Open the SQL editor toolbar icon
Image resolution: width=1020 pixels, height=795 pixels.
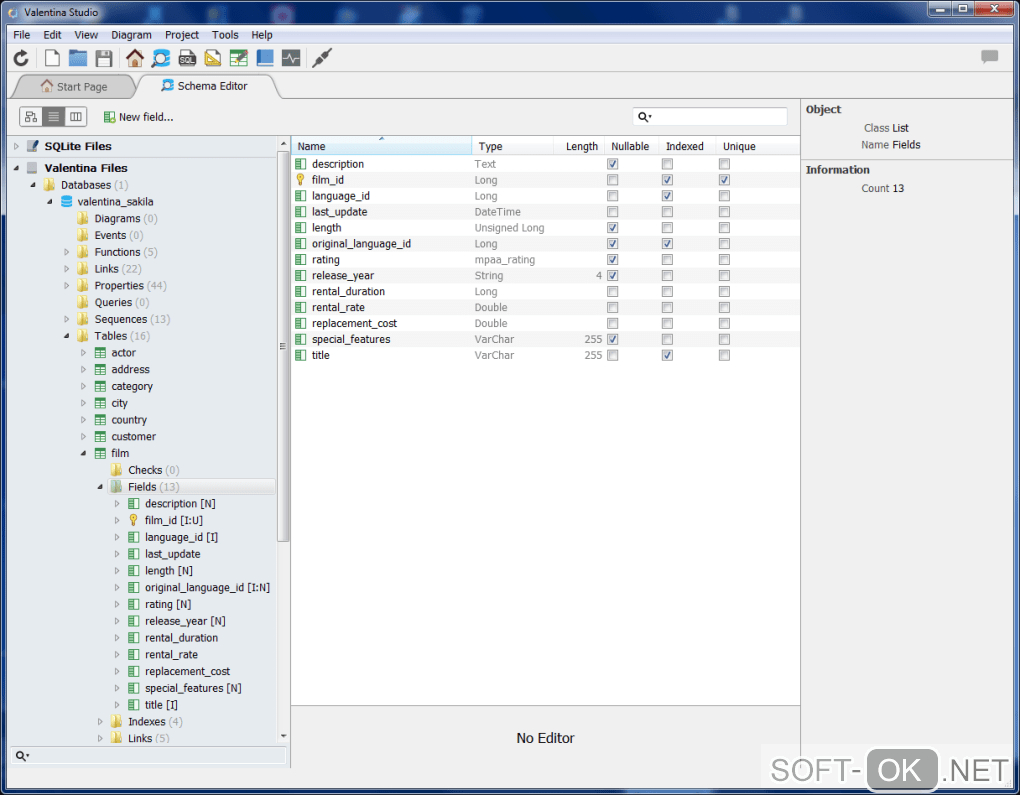(187, 59)
